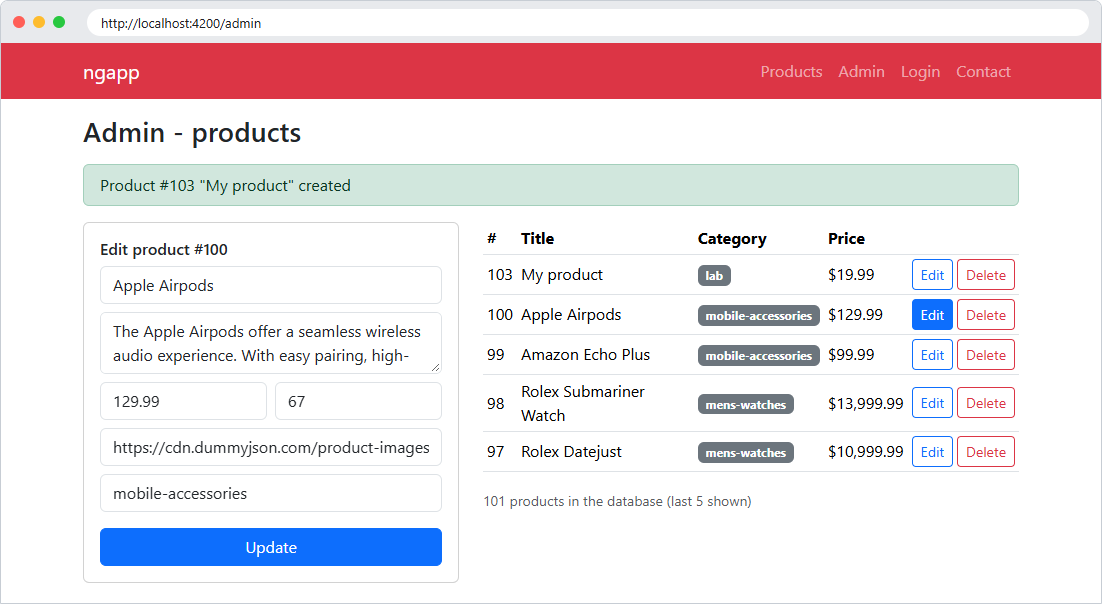Click the "101 products in the database" text

click(x=617, y=501)
